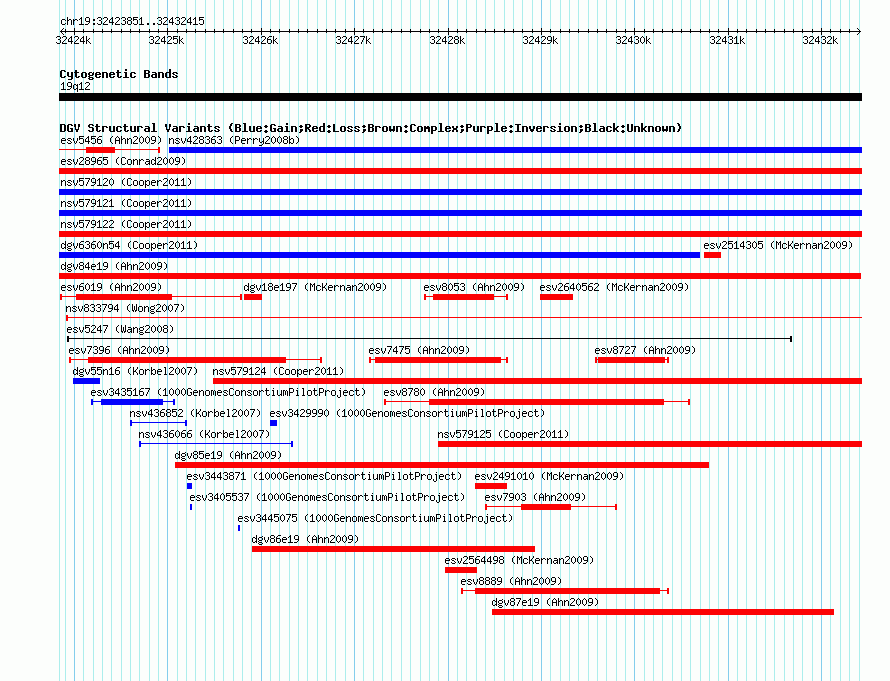Click the blue dgv55n16 gain bar

click(x=86, y=381)
